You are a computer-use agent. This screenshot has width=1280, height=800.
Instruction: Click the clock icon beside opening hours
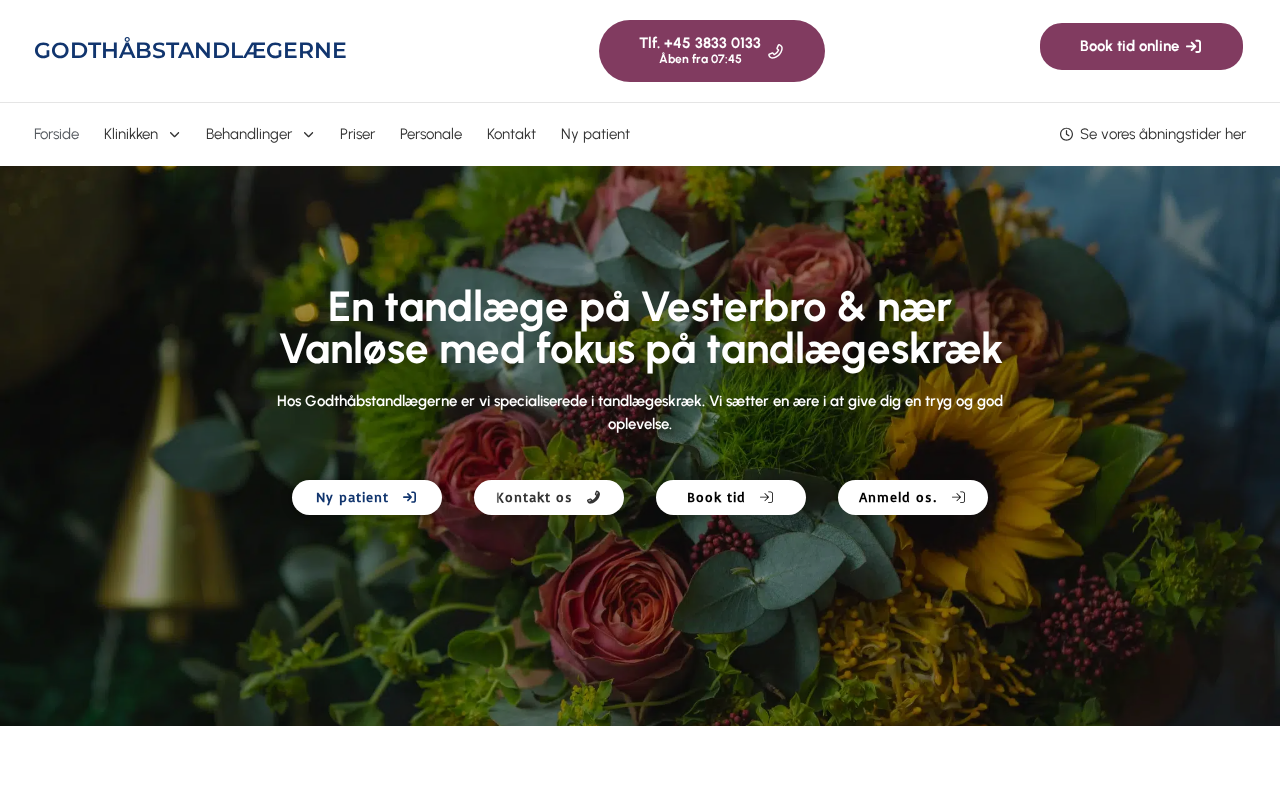(1066, 134)
